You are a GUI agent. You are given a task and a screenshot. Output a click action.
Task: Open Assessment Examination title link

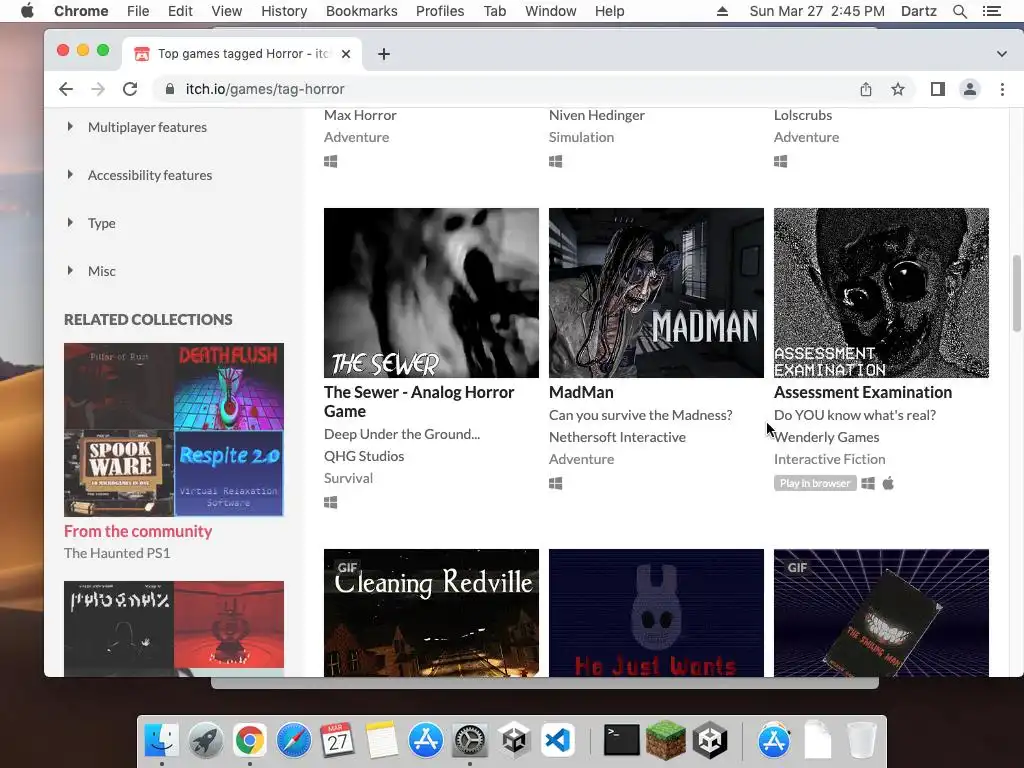pyautogui.click(x=863, y=392)
